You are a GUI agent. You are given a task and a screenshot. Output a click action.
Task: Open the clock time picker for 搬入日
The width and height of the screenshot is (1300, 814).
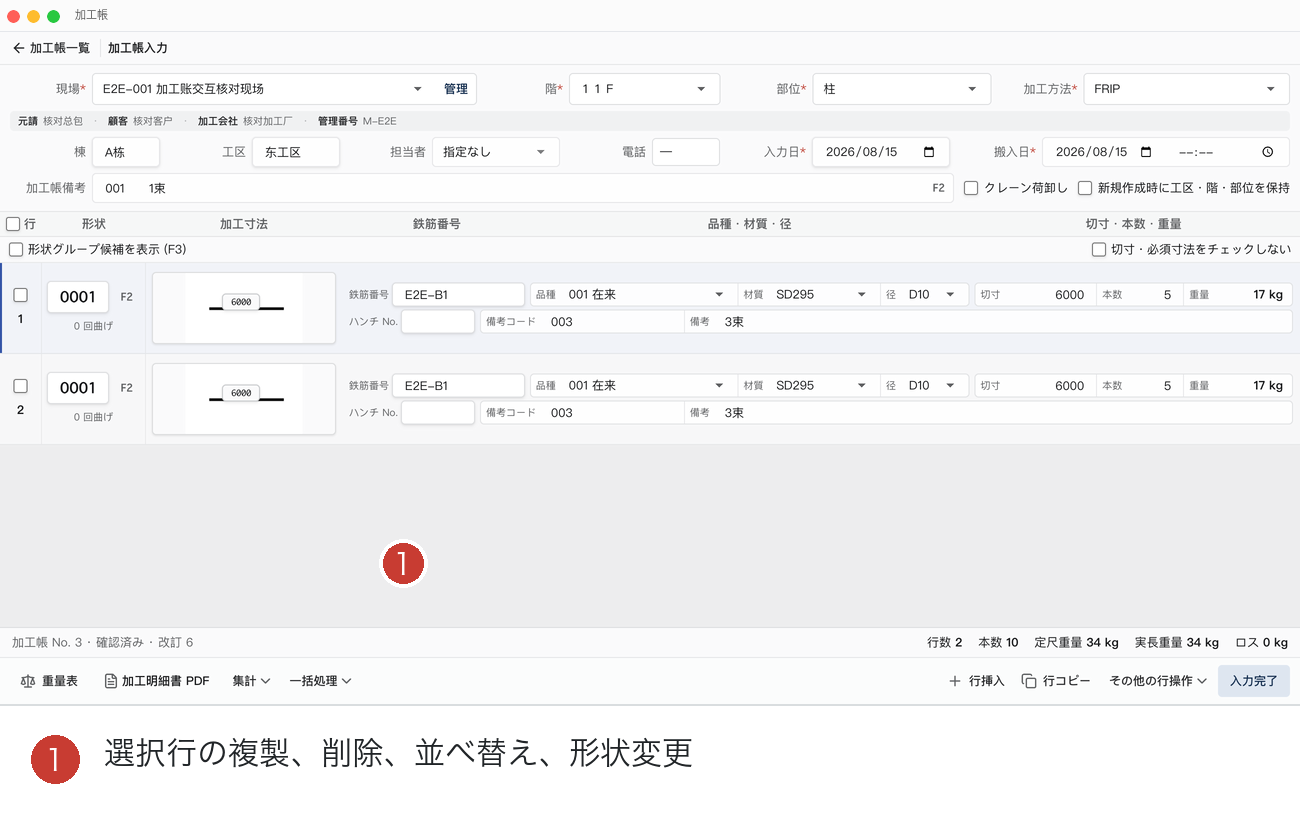point(1267,152)
